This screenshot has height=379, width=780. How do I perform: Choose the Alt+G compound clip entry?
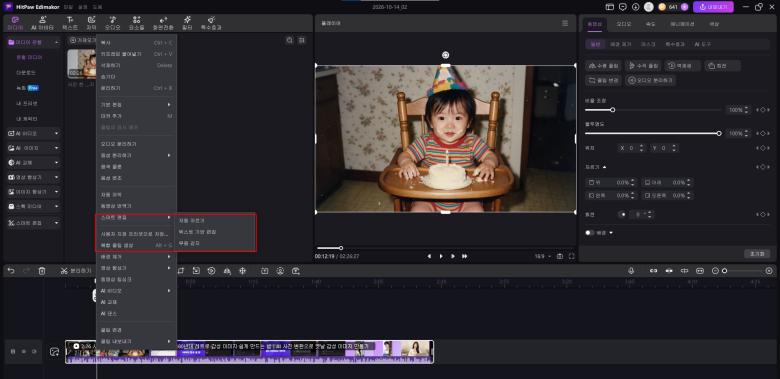pos(136,245)
